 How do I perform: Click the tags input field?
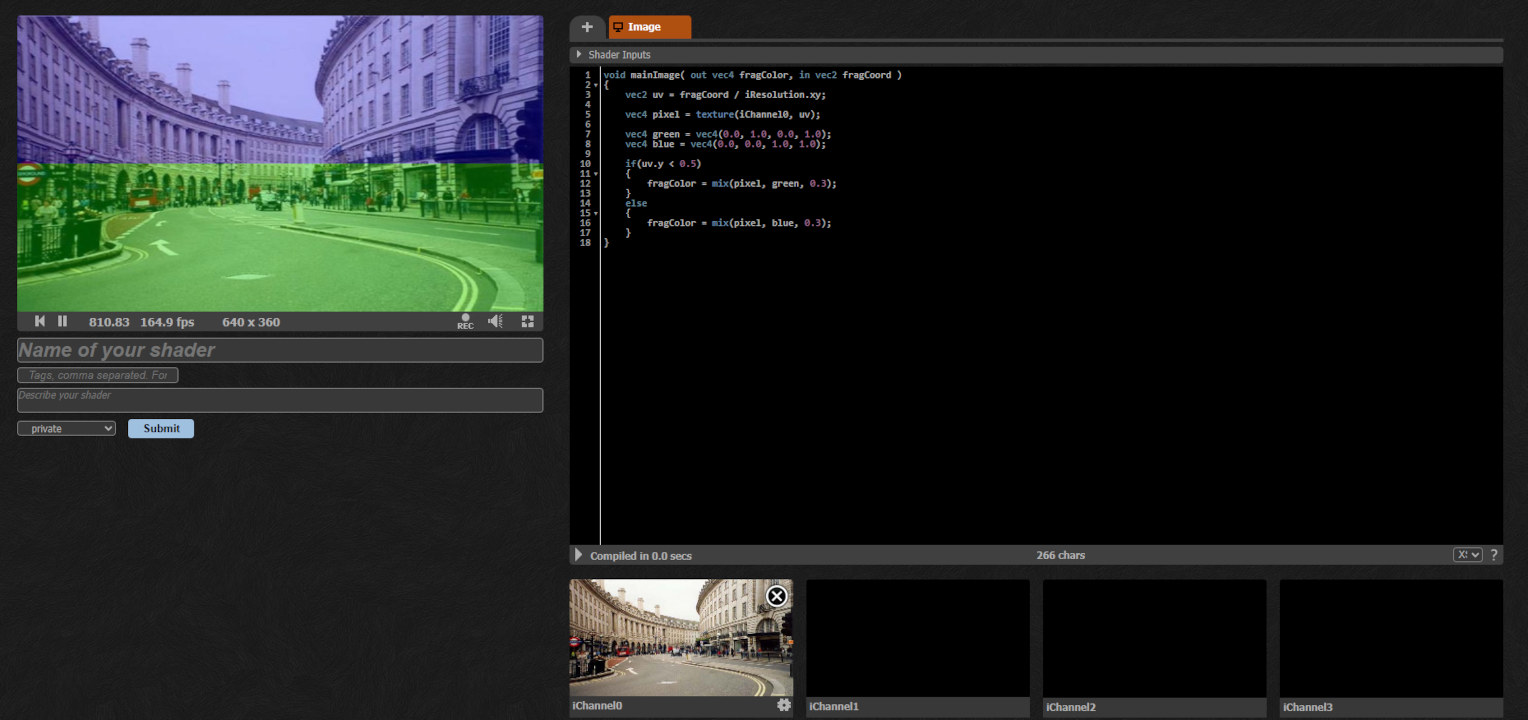[97, 375]
